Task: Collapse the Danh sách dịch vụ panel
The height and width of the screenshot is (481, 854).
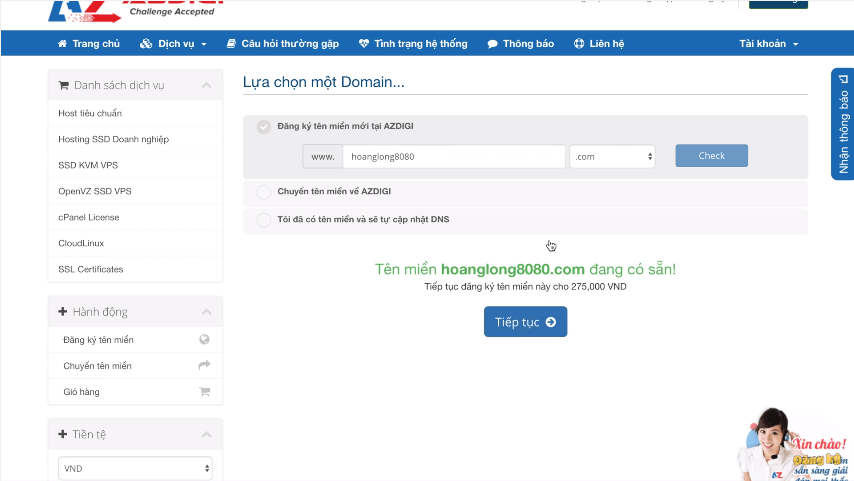Action: [x=206, y=85]
